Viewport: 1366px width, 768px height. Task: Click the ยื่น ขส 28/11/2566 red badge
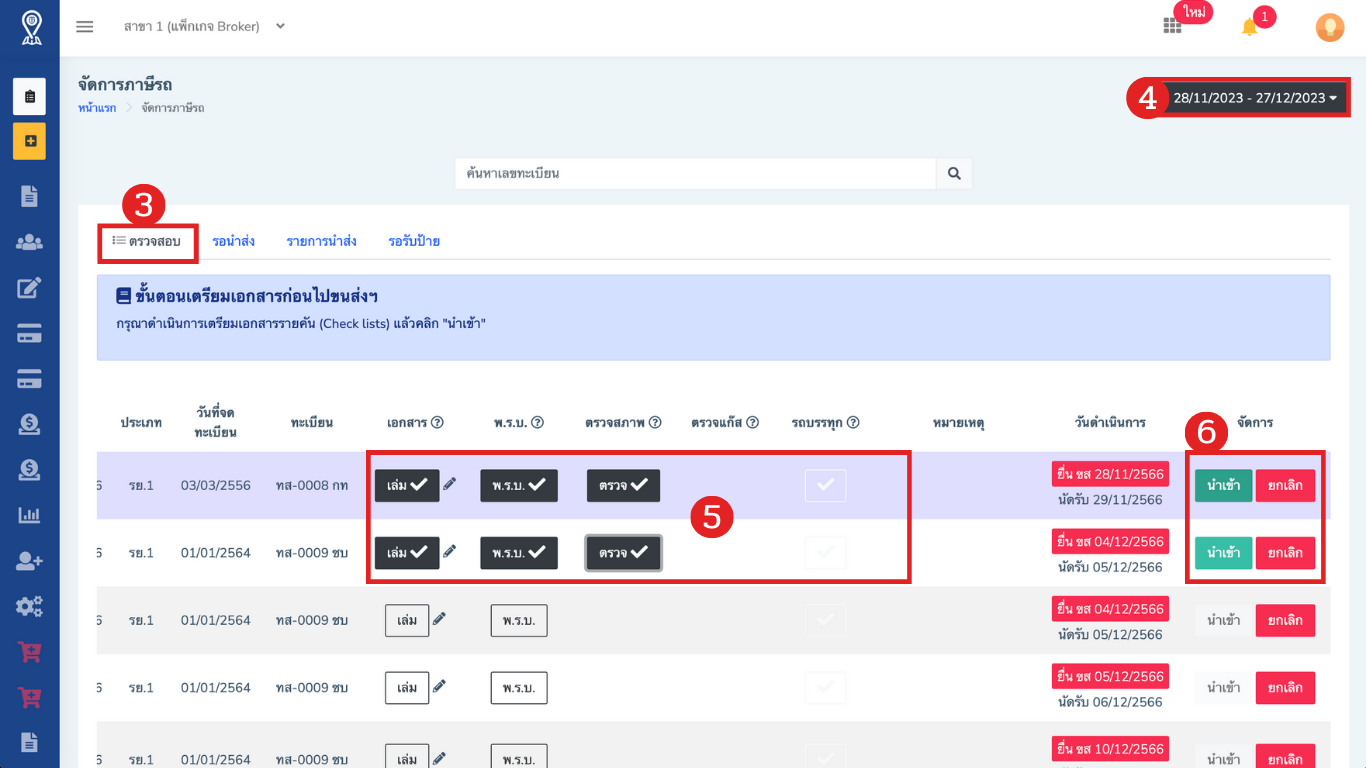[1110, 473]
